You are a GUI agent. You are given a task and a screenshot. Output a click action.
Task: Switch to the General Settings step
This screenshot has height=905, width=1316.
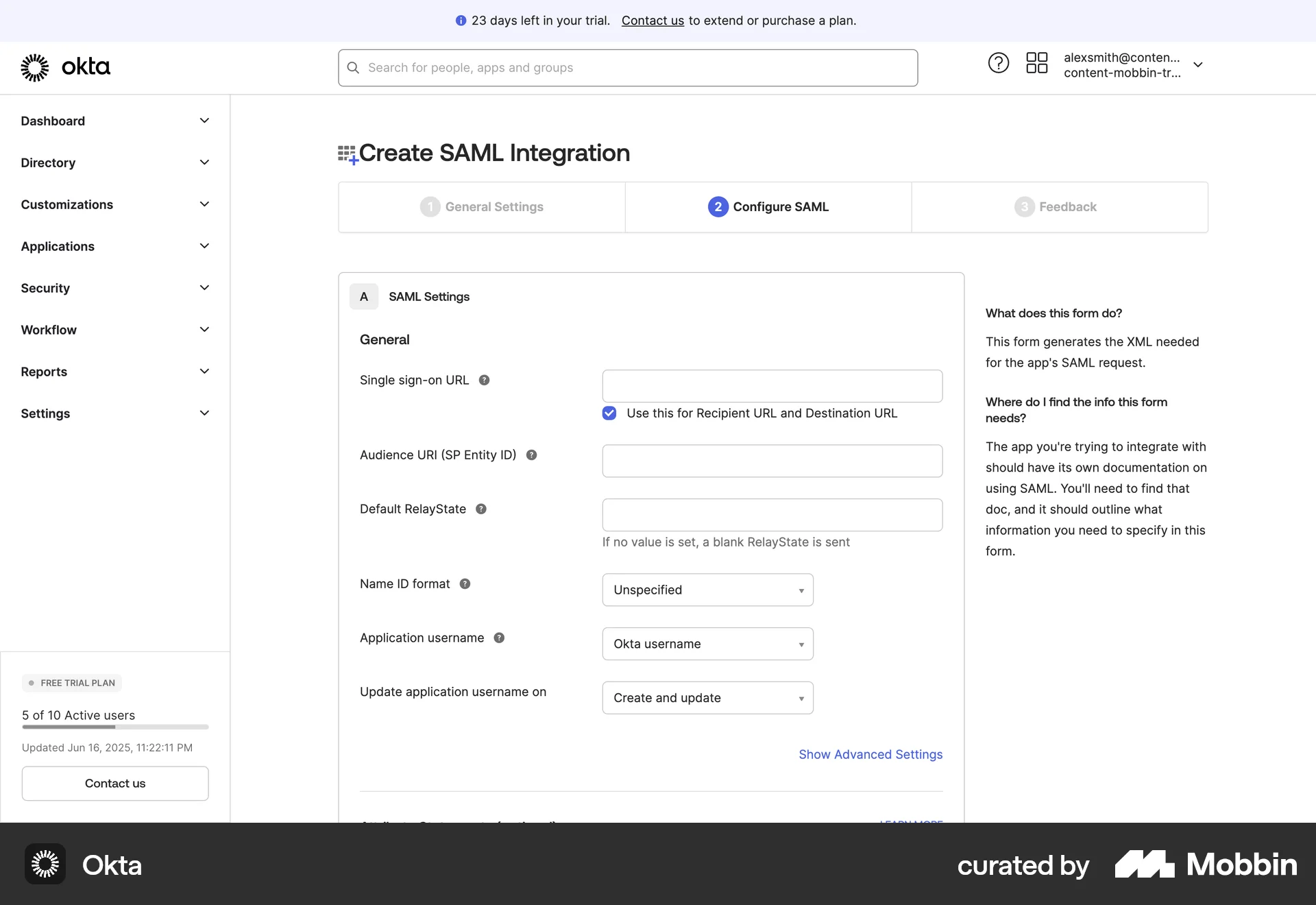tap(482, 206)
